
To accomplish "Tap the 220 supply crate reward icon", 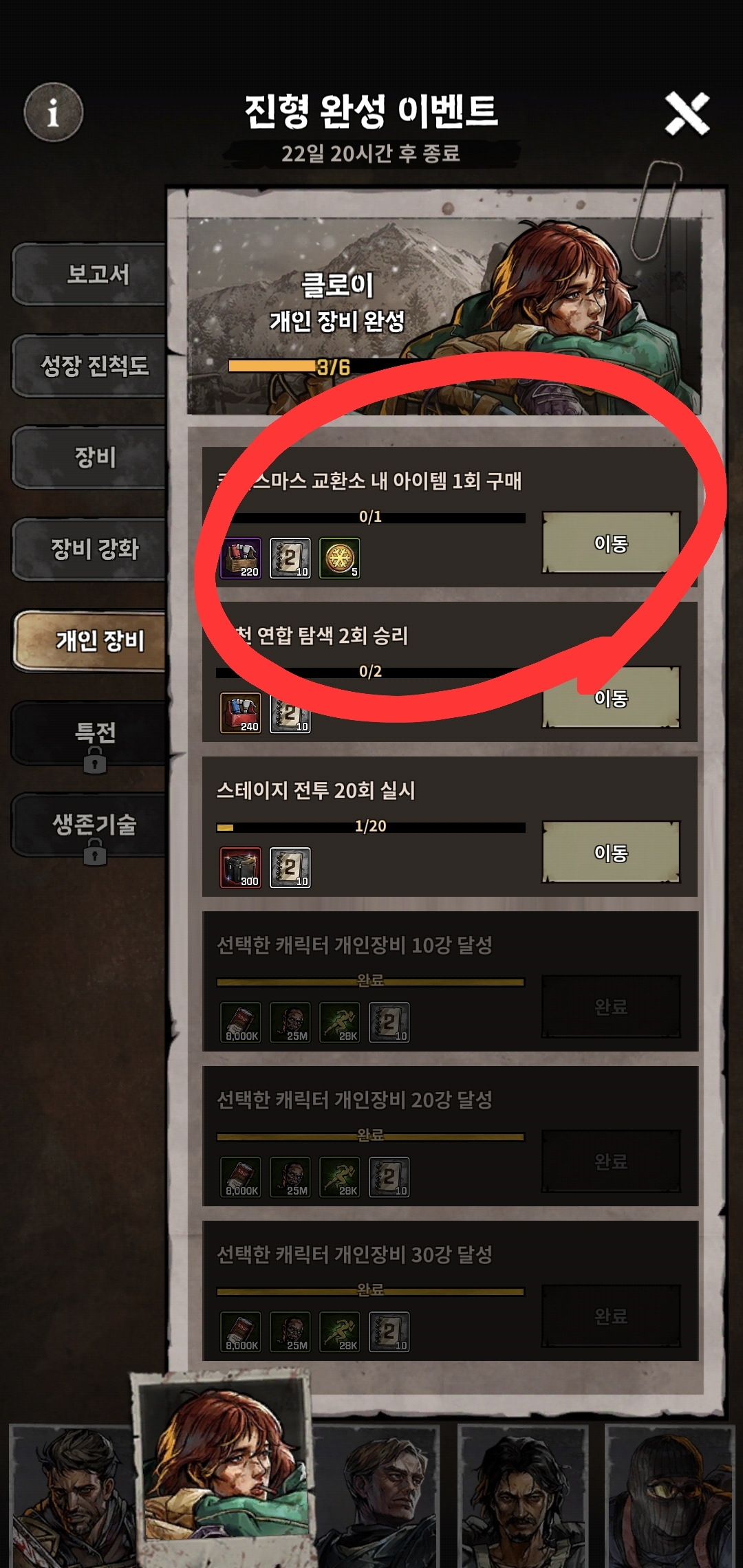I will click(x=241, y=558).
